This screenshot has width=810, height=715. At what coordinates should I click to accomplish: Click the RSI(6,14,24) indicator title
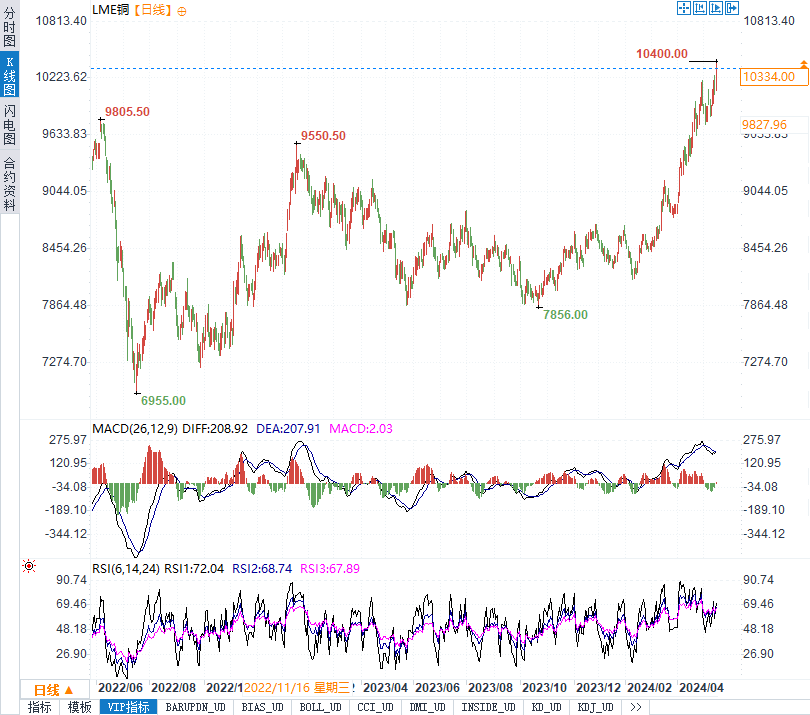(126, 569)
